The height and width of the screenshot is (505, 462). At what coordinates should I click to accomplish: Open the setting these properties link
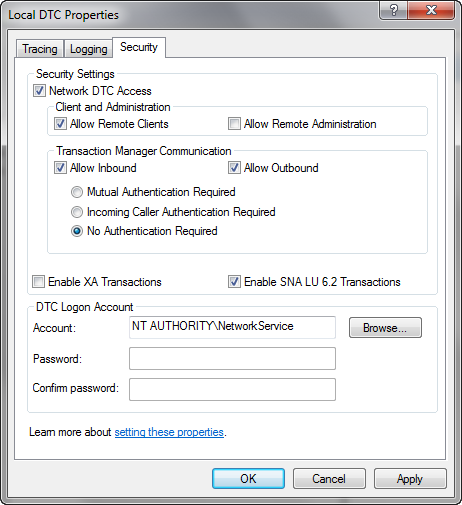coord(169,432)
